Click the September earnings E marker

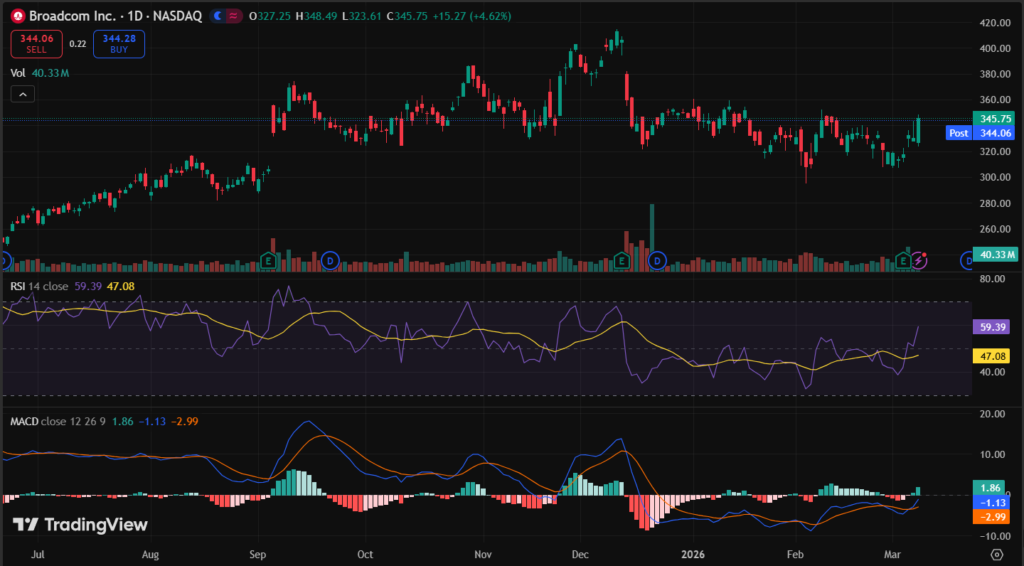[x=267, y=260]
